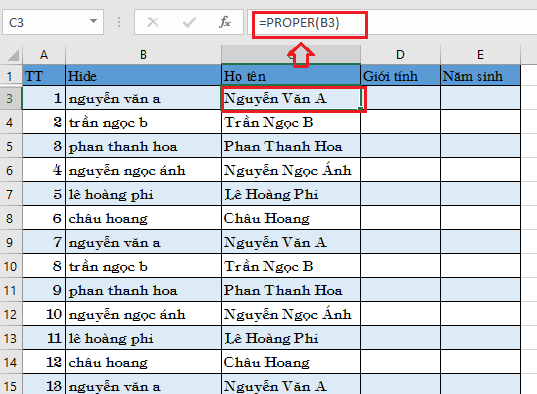The width and height of the screenshot is (537, 394).
Task: Open Insert Function fx dialog
Action: pyautogui.click(x=225, y=22)
